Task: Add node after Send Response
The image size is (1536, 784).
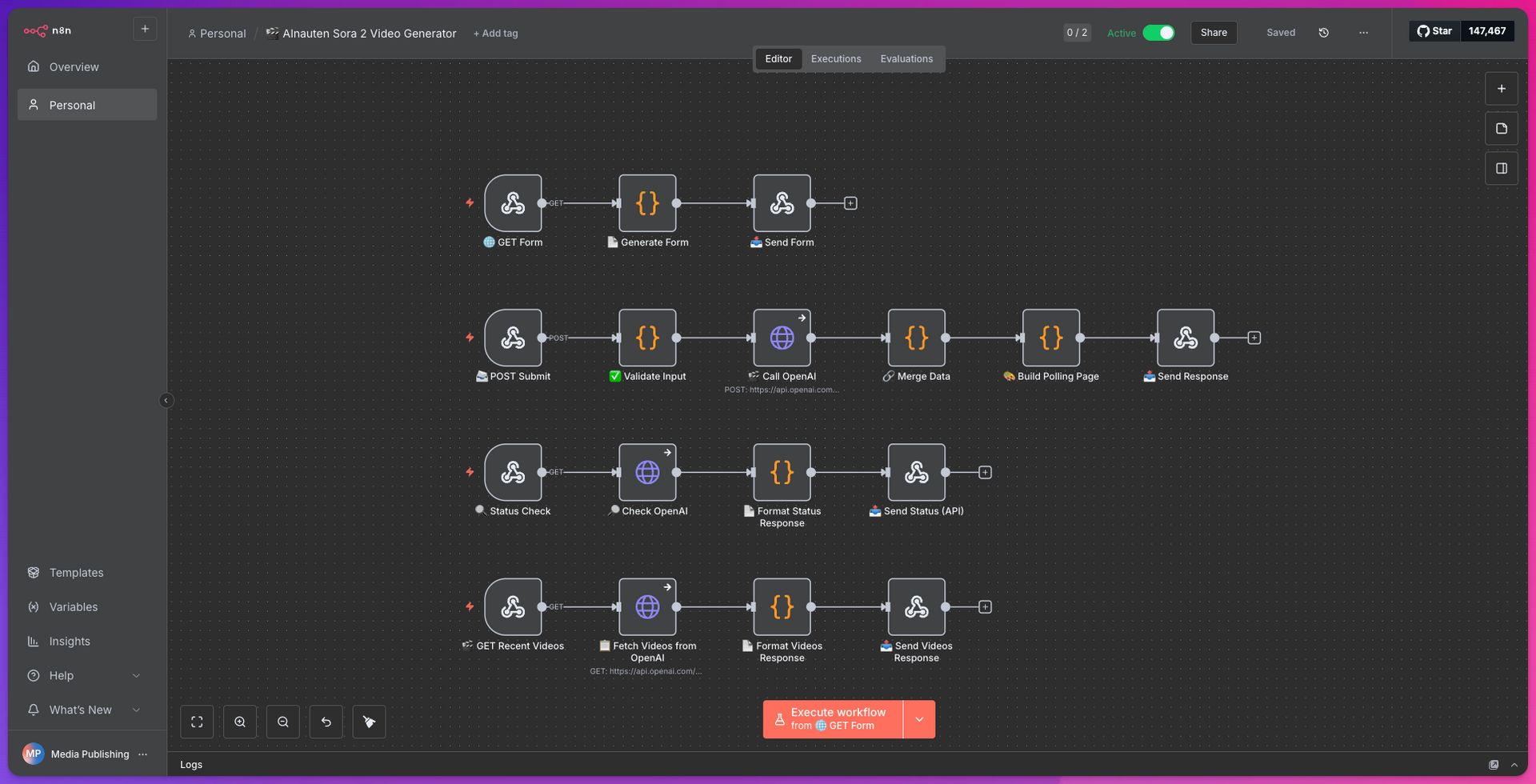Action: [x=1254, y=338]
